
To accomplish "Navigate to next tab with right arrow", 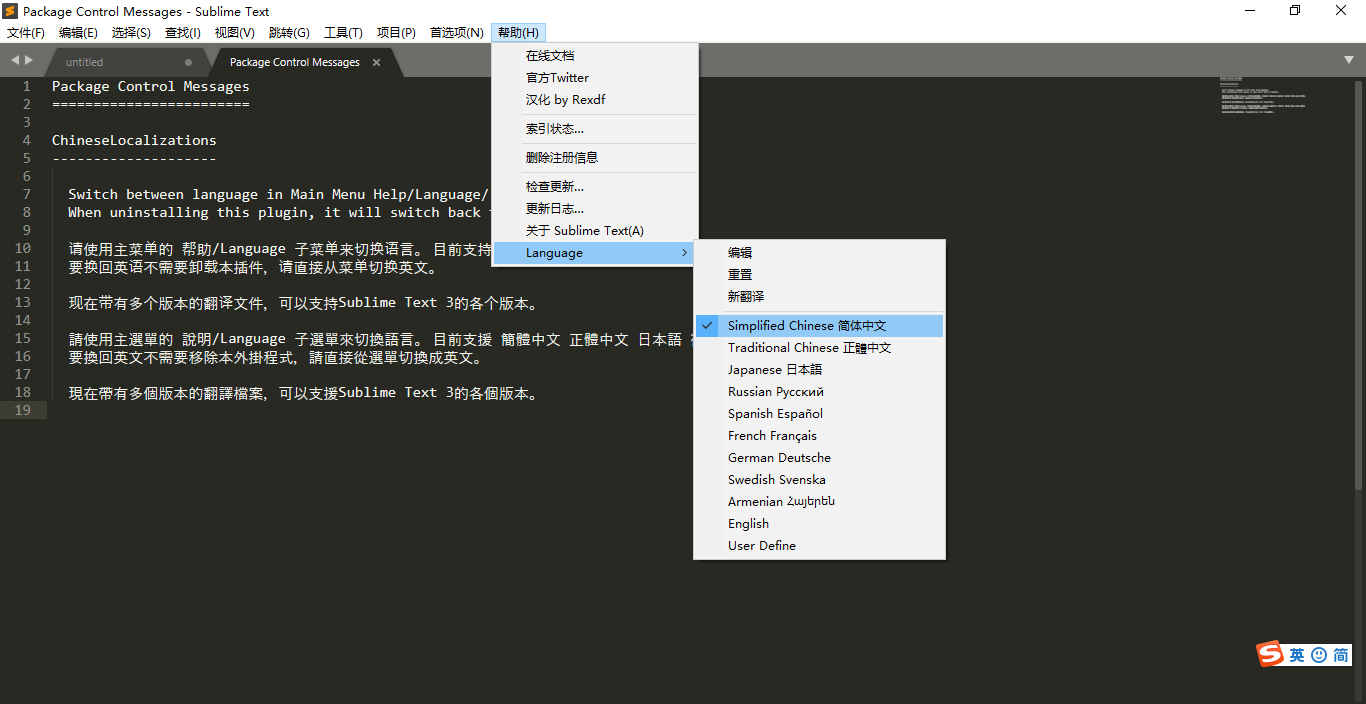I will pyautogui.click(x=29, y=61).
